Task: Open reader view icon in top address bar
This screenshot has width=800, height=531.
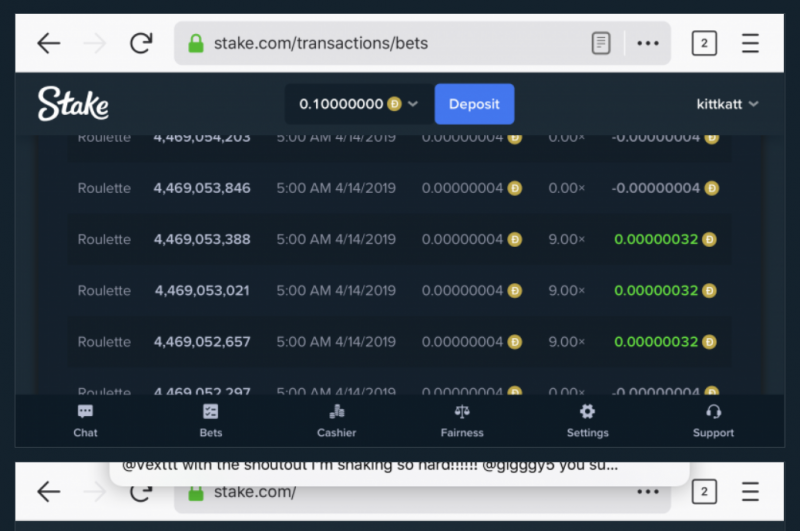Action: coord(601,43)
